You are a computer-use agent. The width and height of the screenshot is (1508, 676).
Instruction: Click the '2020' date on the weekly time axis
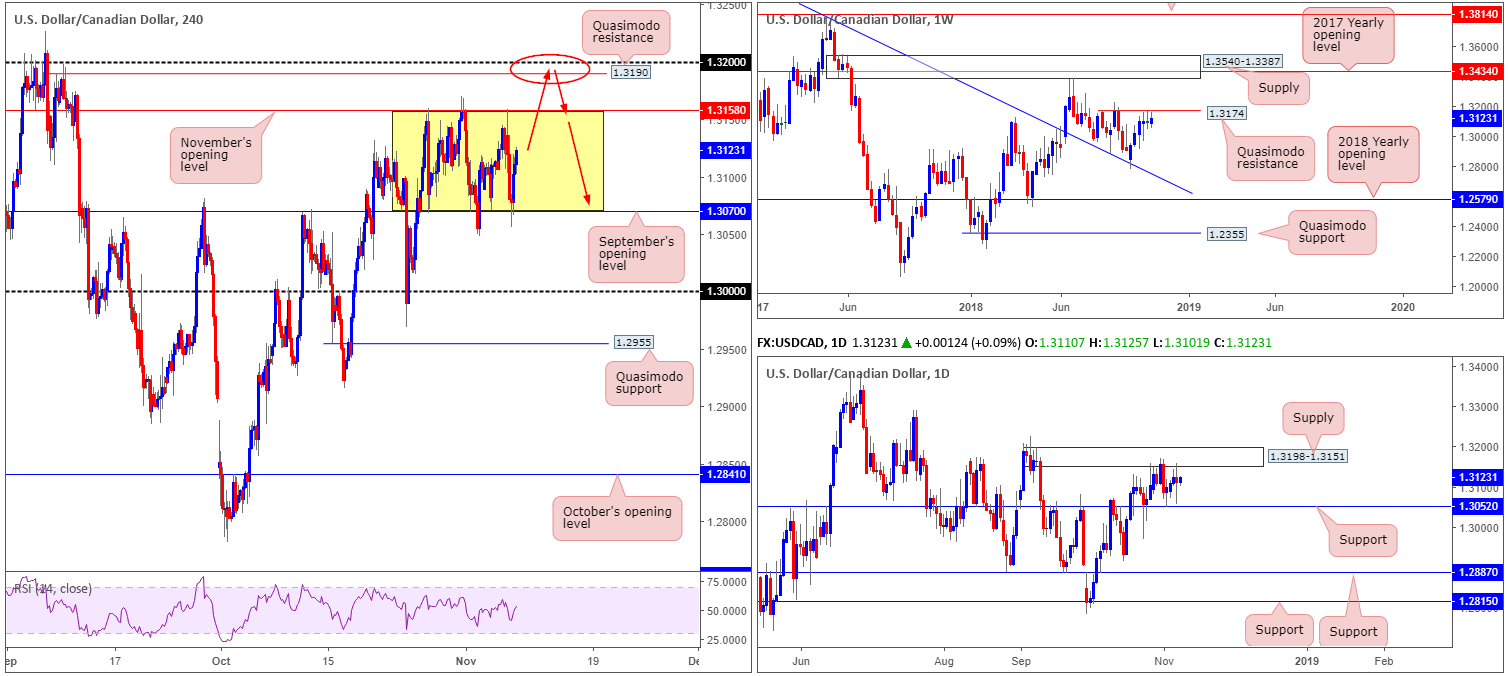coord(1403,305)
